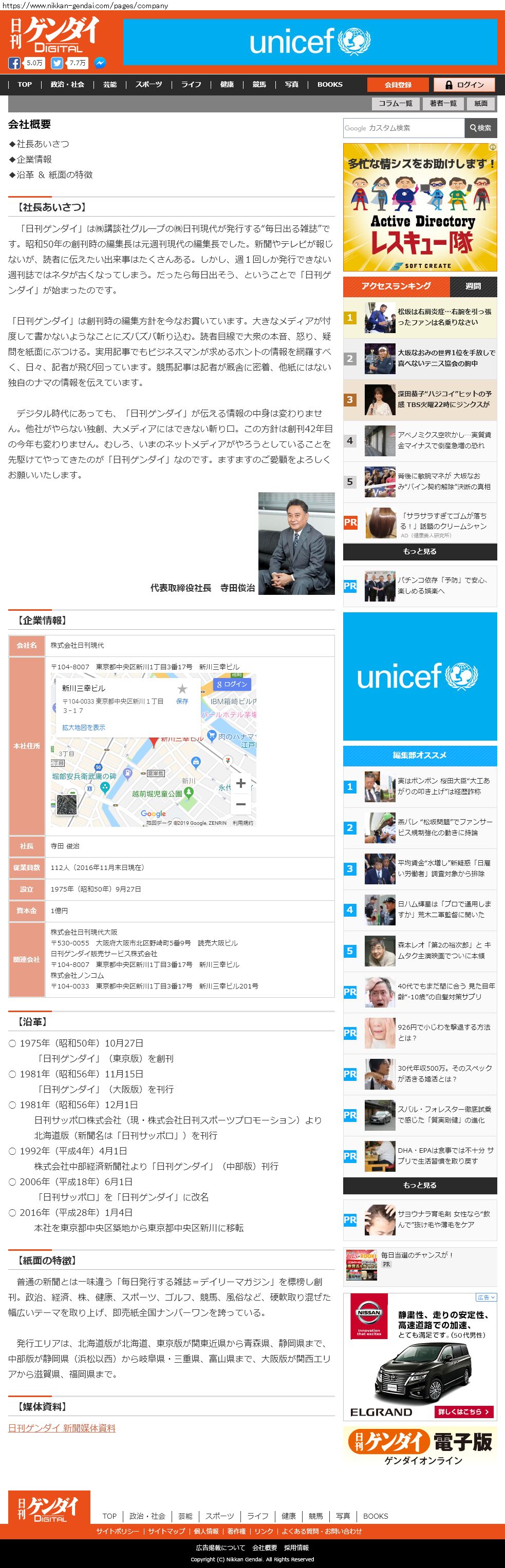The image size is (505, 1568).
Task: Open the Messenger icon in header
Action: pyautogui.click(x=100, y=63)
